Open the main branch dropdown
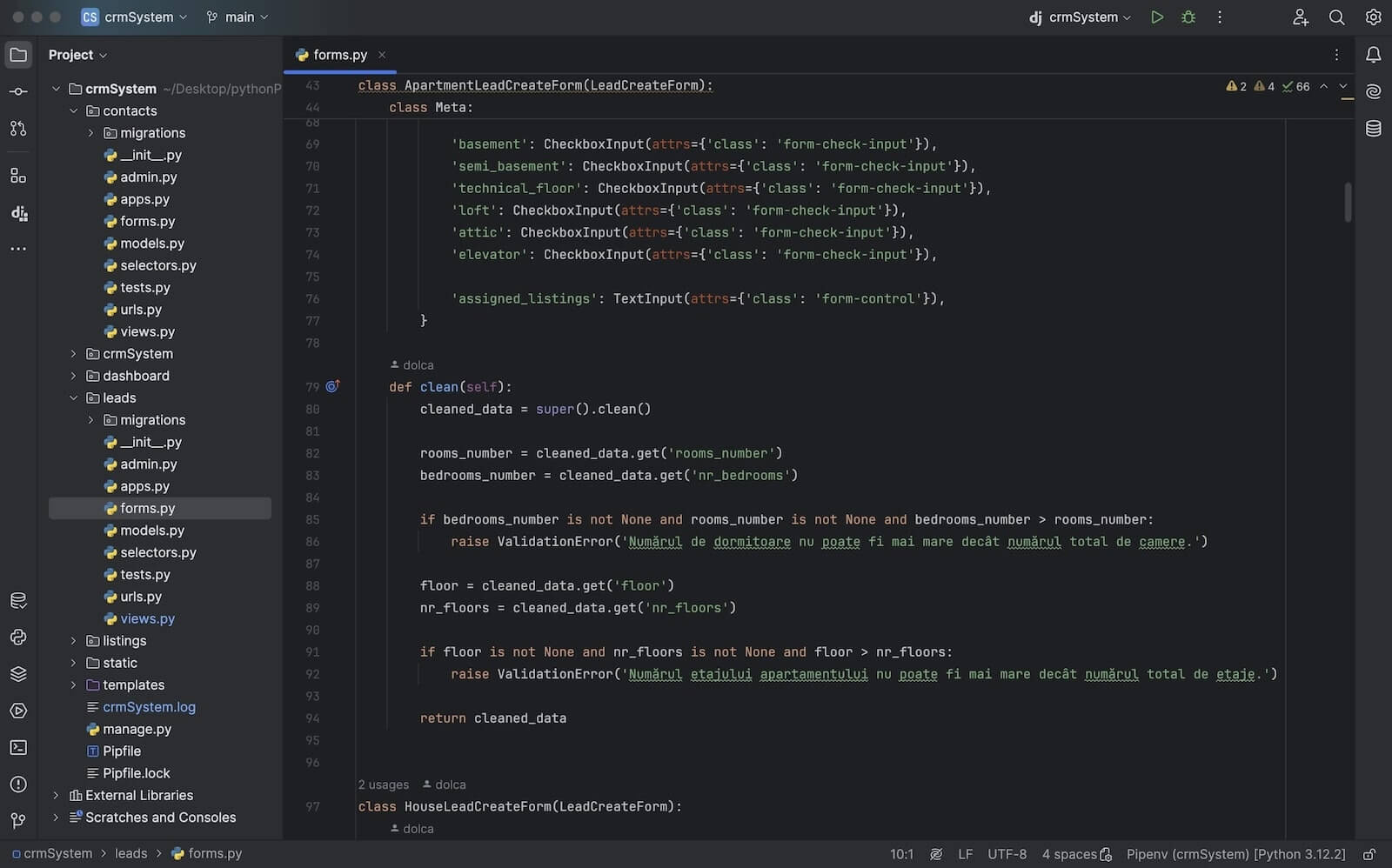The height and width of the screenshot is (868, 1392). 238,17
